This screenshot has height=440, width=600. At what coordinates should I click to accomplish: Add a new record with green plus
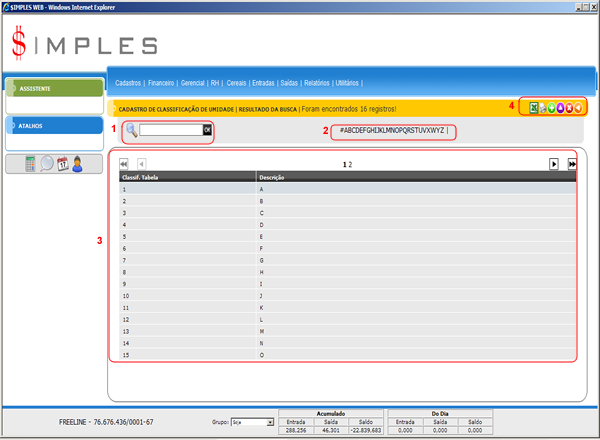click(553, 108)
